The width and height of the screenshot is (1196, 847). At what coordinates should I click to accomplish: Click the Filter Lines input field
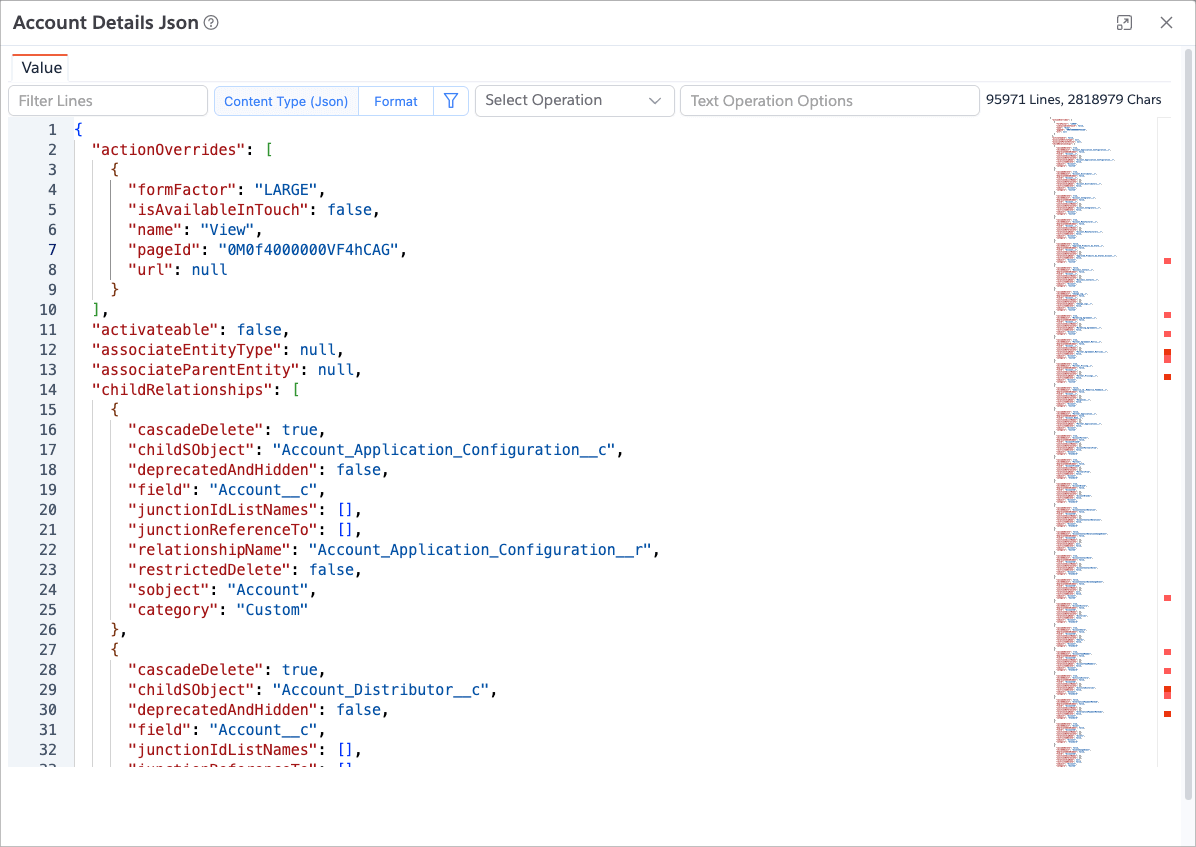[108, 101]
